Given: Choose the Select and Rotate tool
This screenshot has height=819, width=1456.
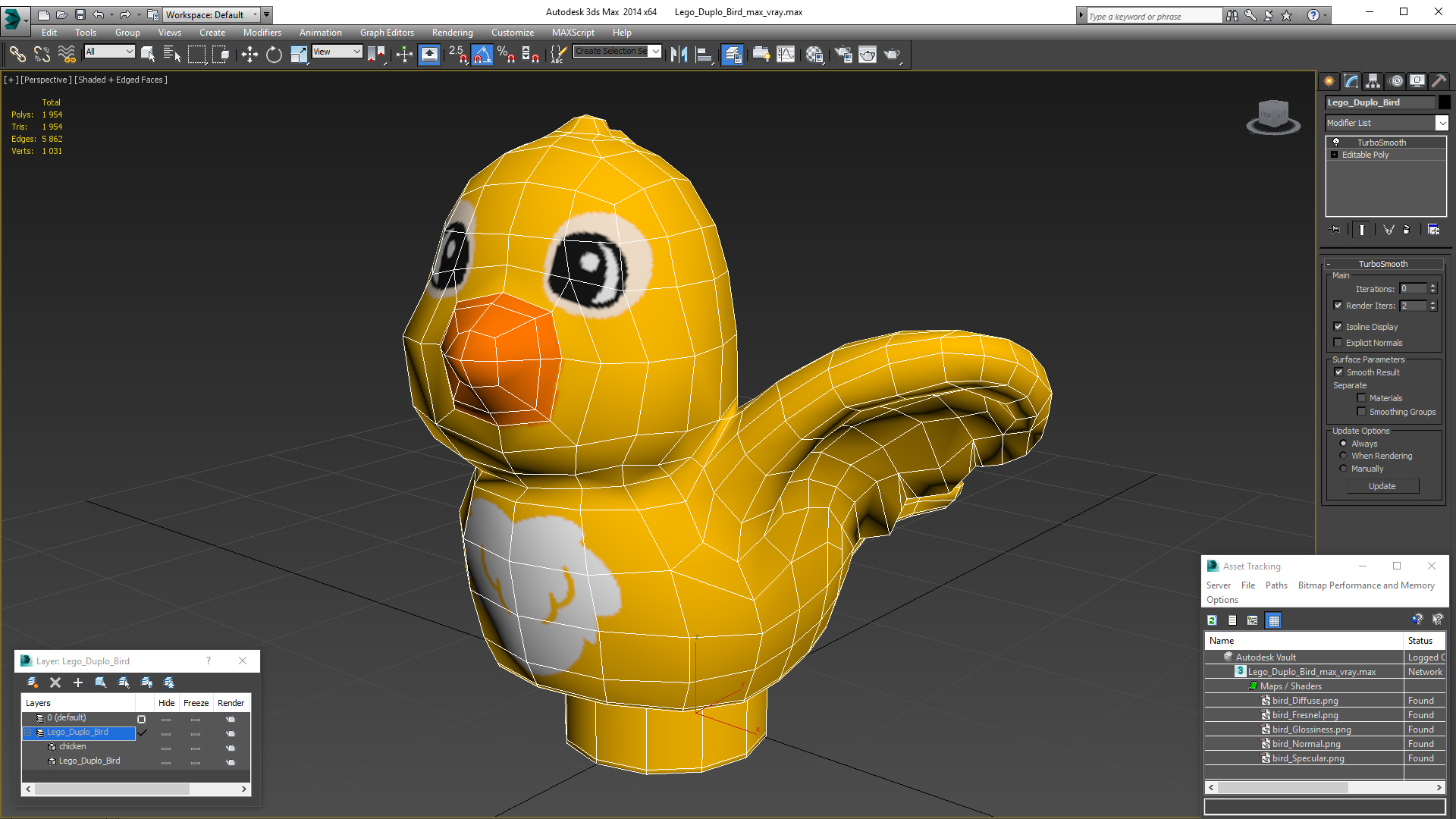Looking at the screenshot, I should [x=274, y=54].
